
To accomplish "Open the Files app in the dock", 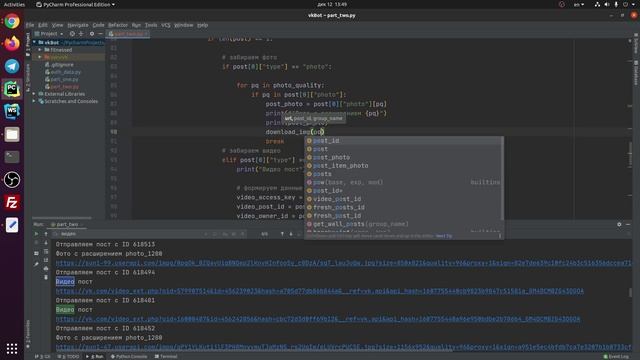I will tap(12, 134).
